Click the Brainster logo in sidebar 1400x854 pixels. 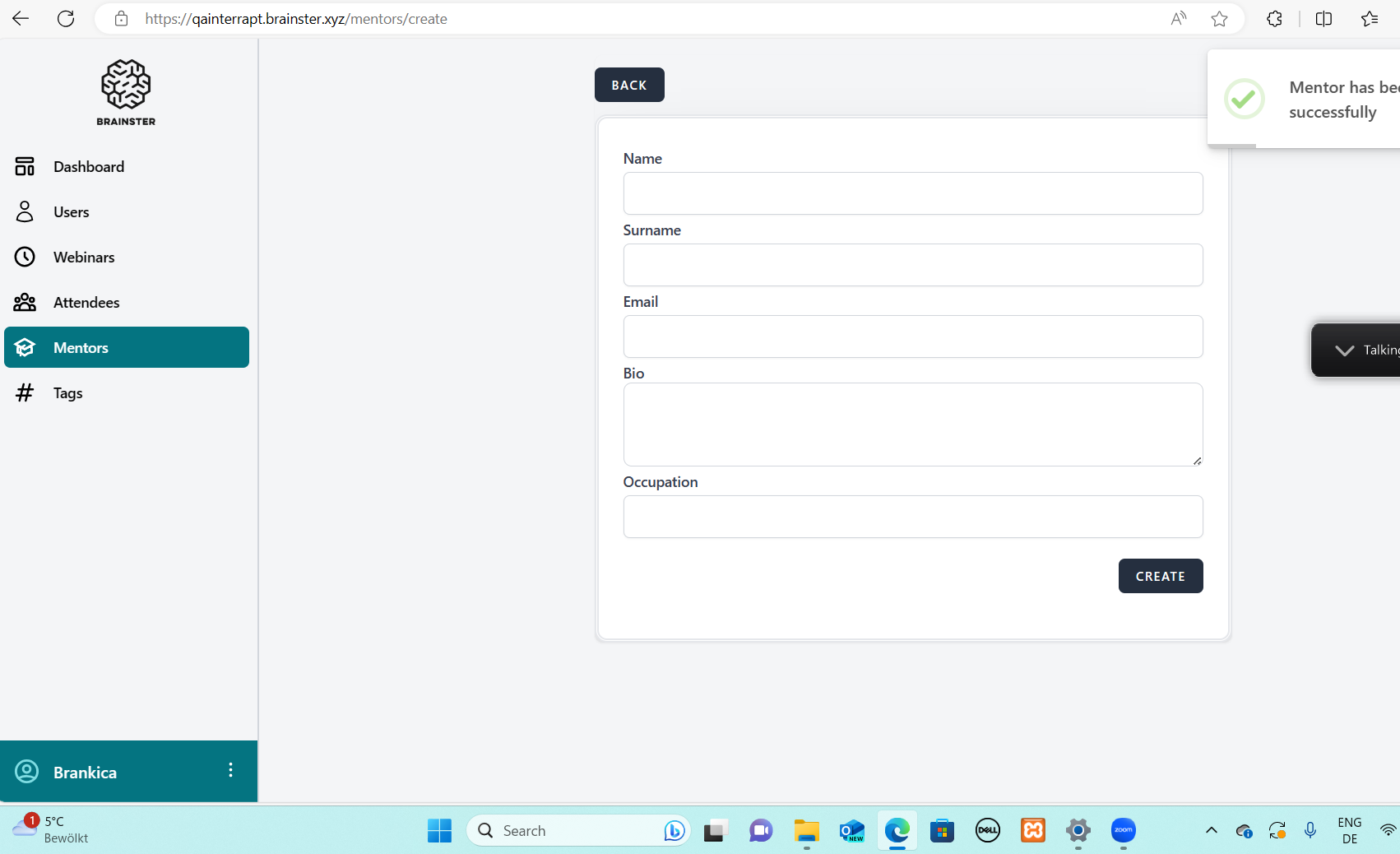point(126,91)
